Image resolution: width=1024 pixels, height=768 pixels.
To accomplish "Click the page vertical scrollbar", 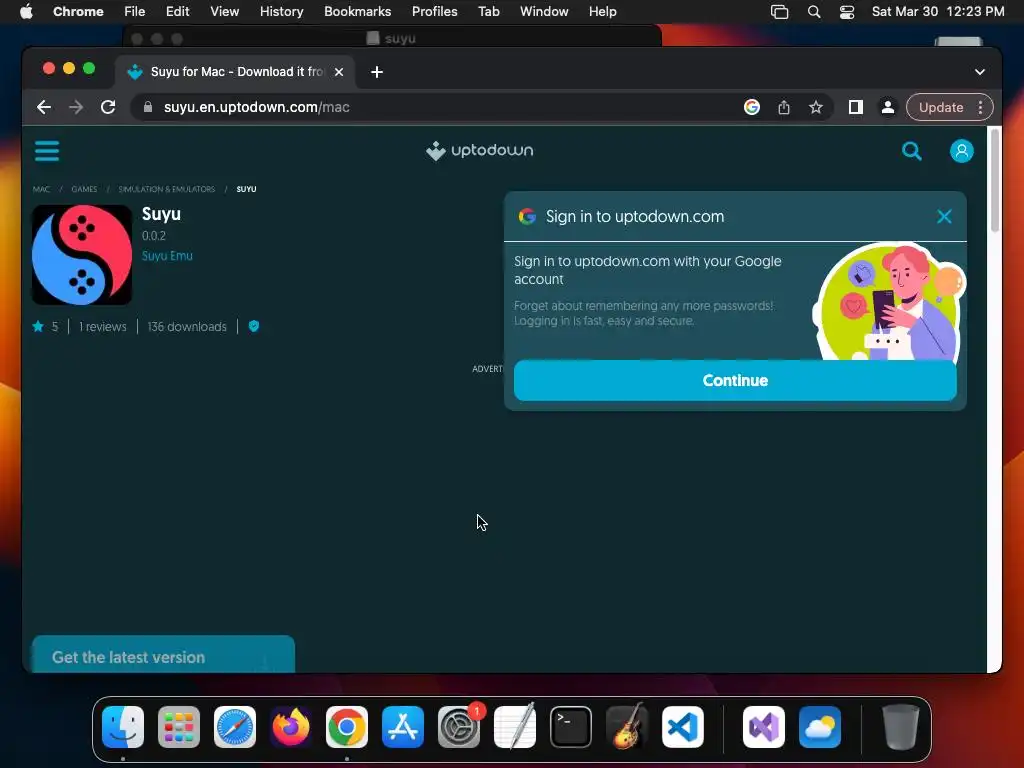I will point(994,180).
